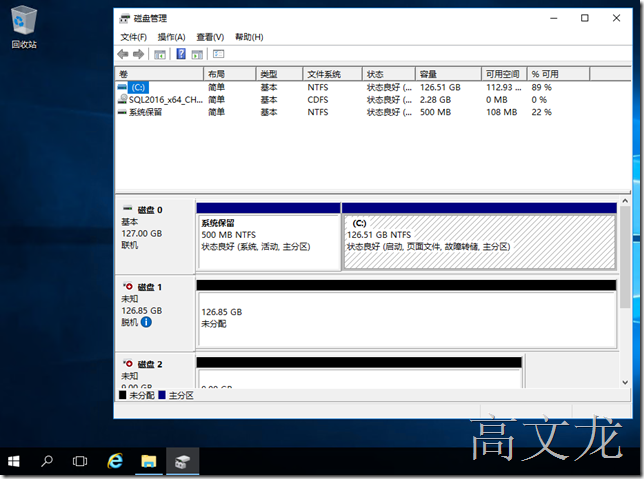Select the SQL2016_x64_CH disc icon

[x=122, y=99]
